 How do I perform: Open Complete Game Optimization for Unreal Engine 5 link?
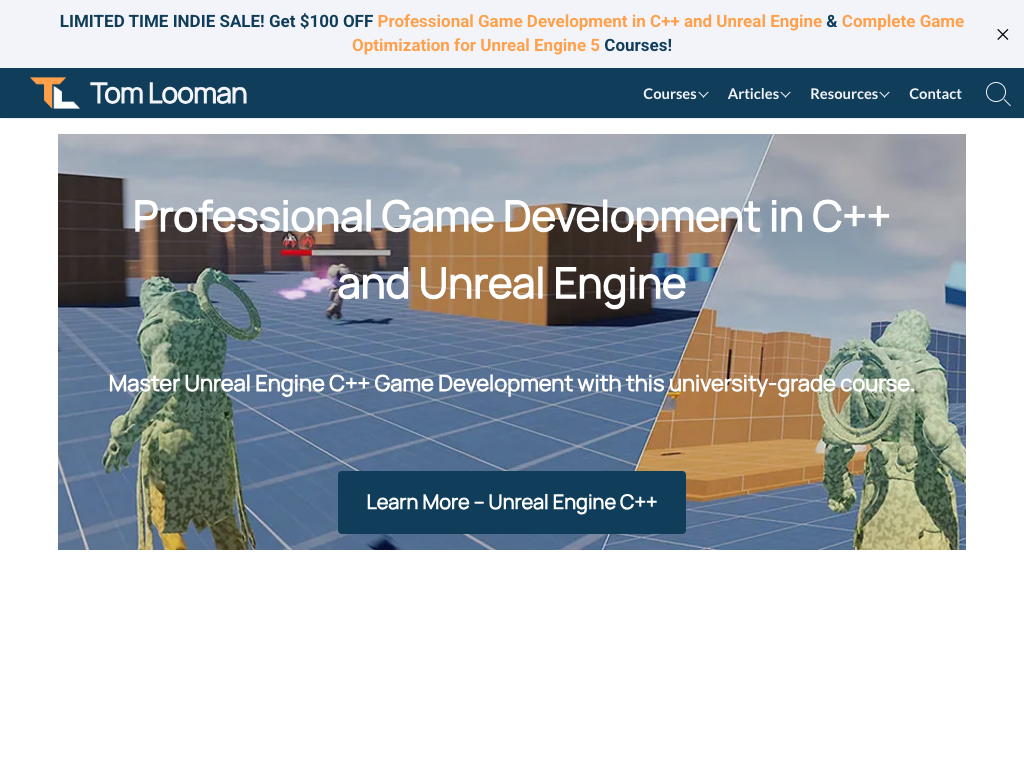click(476, 46)
